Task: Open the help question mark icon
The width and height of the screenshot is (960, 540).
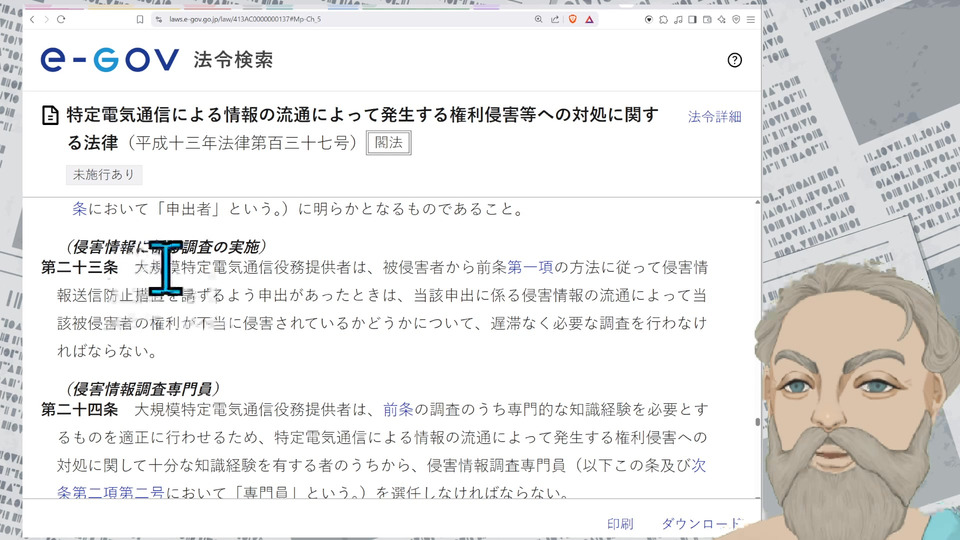Action: (735, 60)
